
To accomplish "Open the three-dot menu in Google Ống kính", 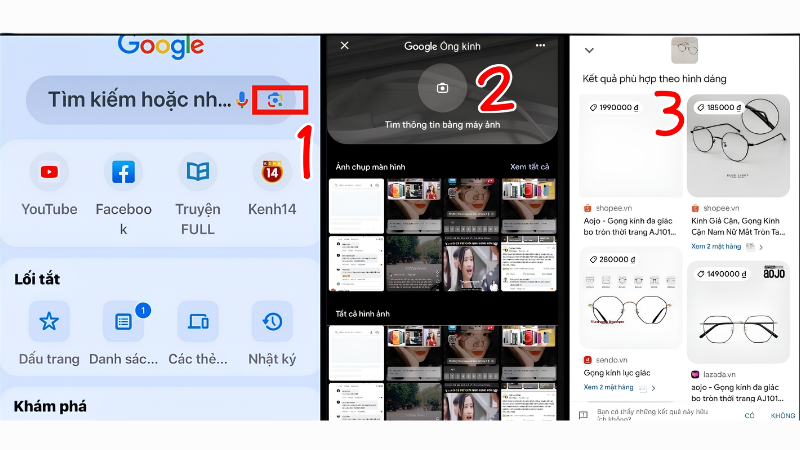I will pyautogui.click(x=540, y=45).
